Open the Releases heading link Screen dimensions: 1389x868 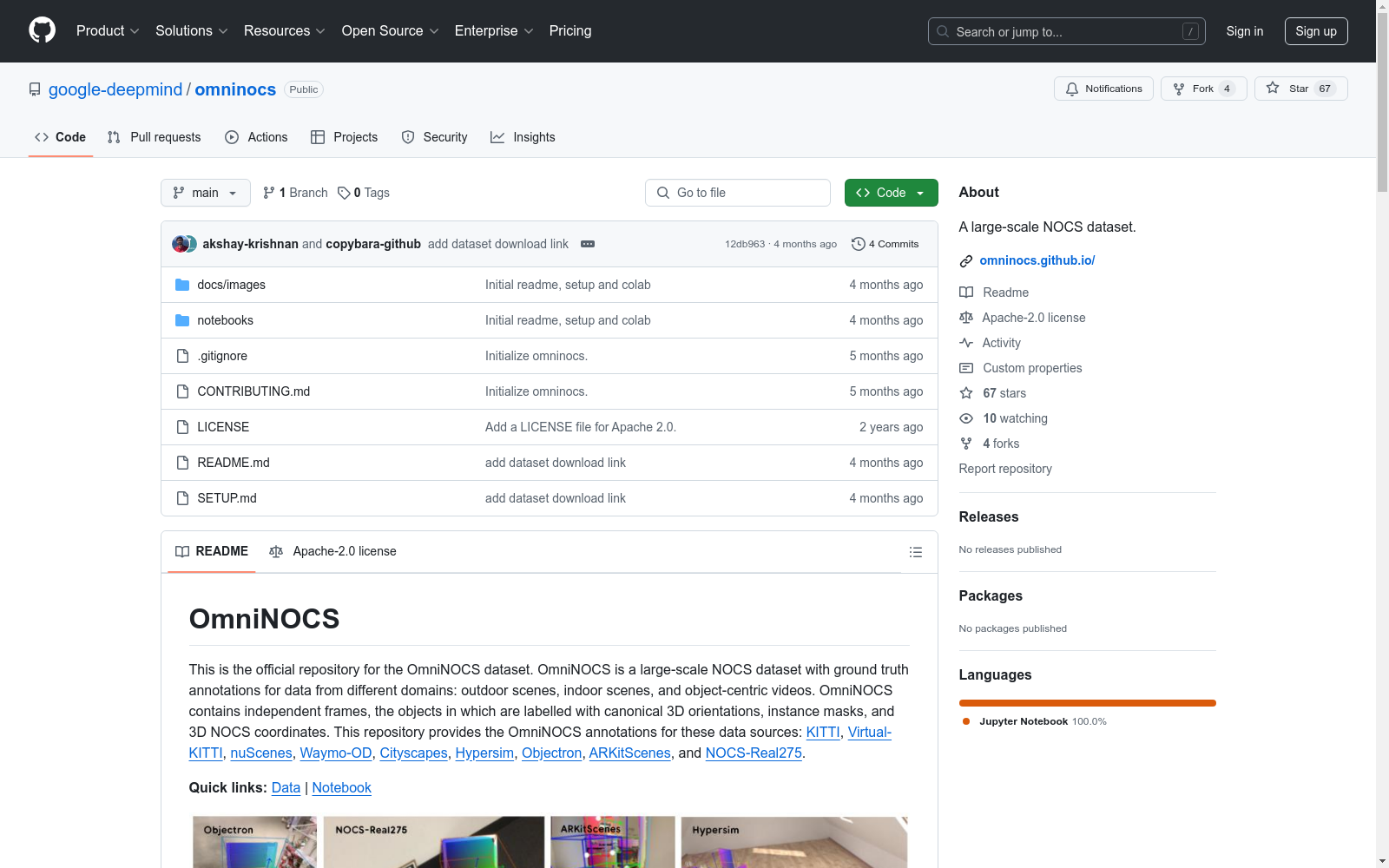point(989,516)
